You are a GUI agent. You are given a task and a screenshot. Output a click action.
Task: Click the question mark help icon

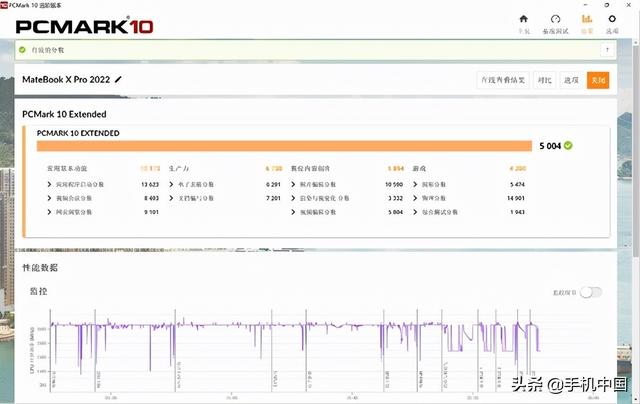click(x=607, y=49)
